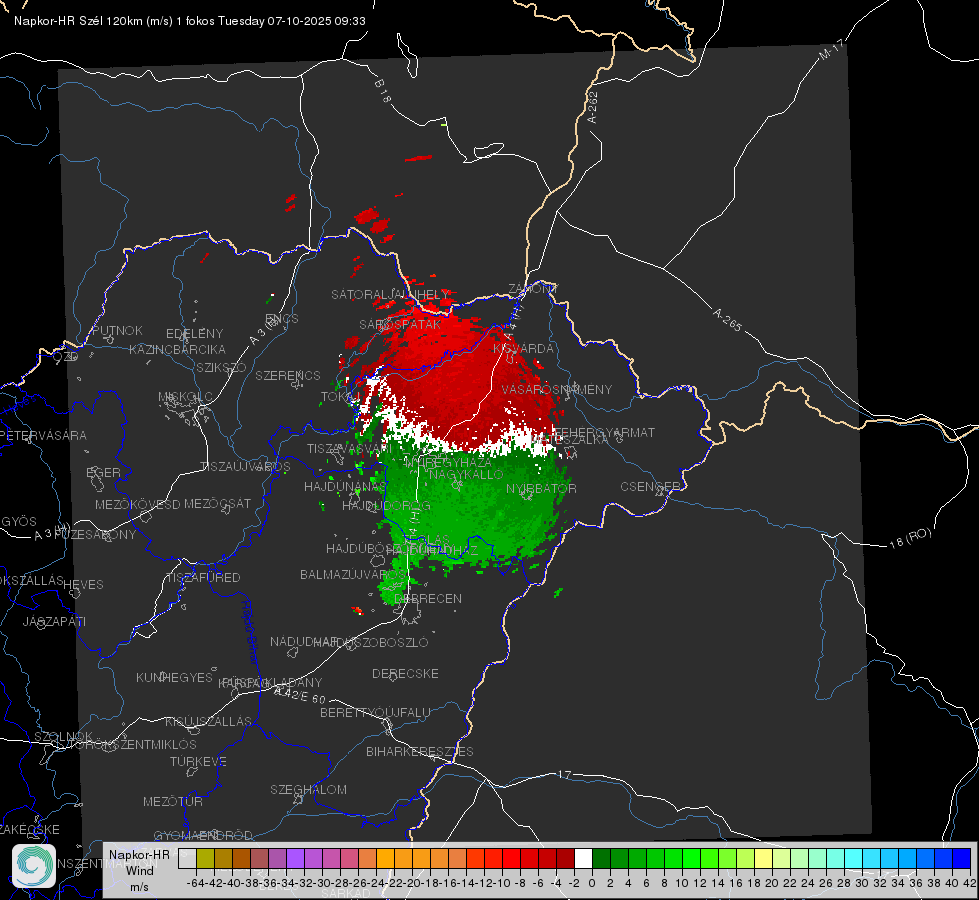Click the EGER city label
Image resolution: width=979 pixels, height=900 pixels.
pyautogui.click(x=104, y=472)
